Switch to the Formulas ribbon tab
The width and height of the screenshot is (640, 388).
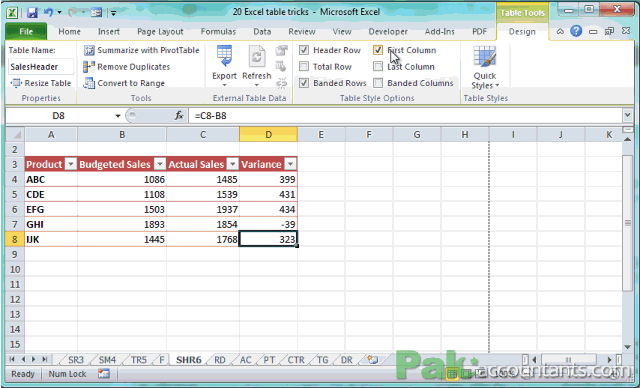218,31
